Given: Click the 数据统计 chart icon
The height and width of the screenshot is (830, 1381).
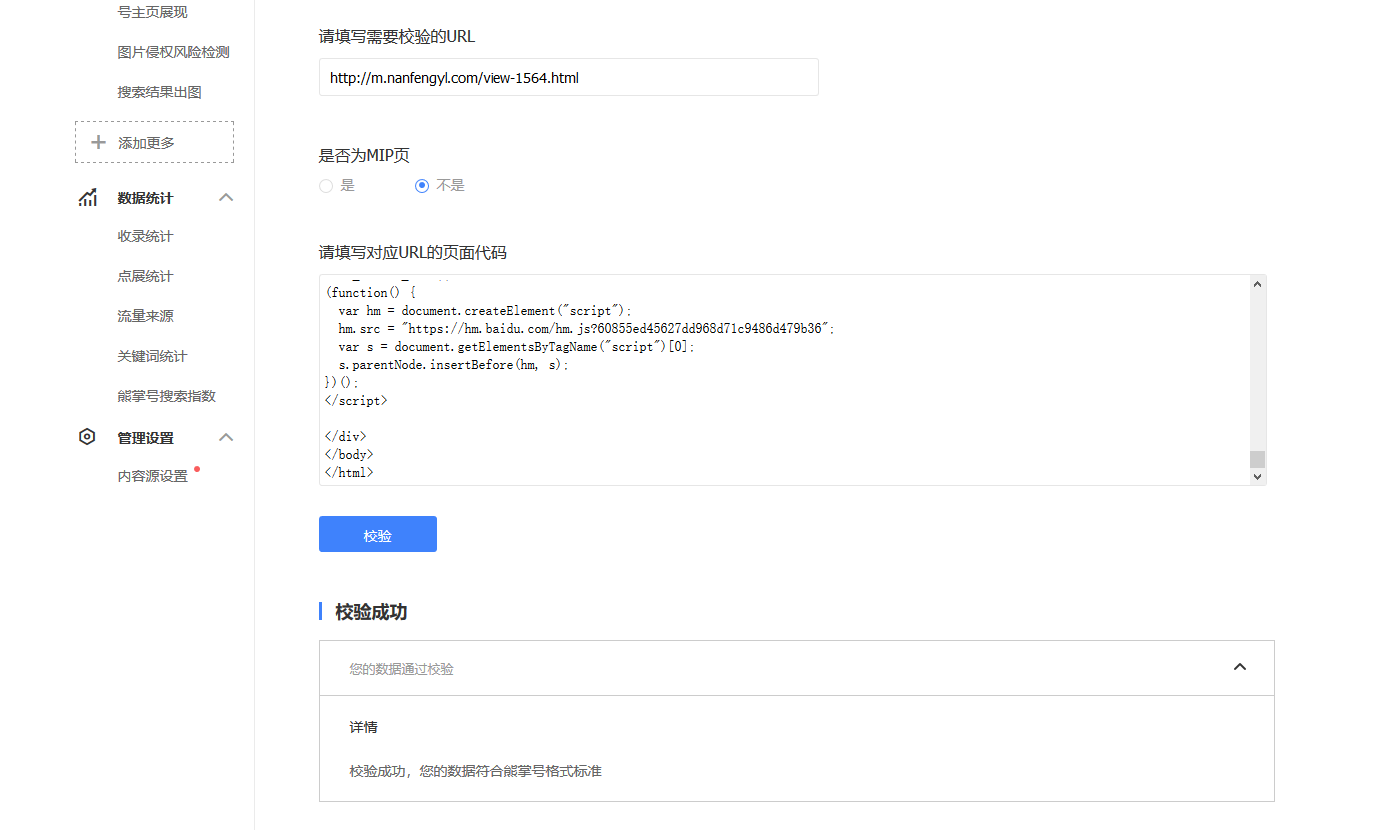Looking at the screenshot, I should (x=88, y=197).
